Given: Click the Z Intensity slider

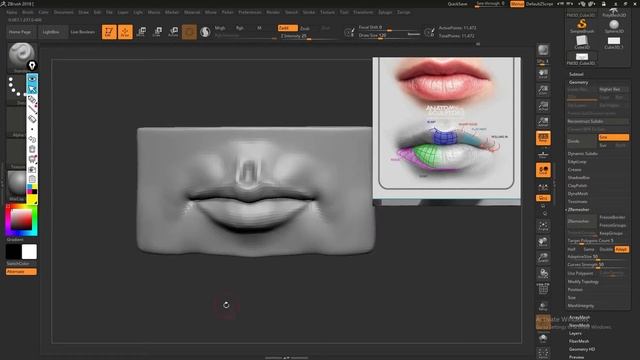Looking at the screenshot, I should pos(309,36).
